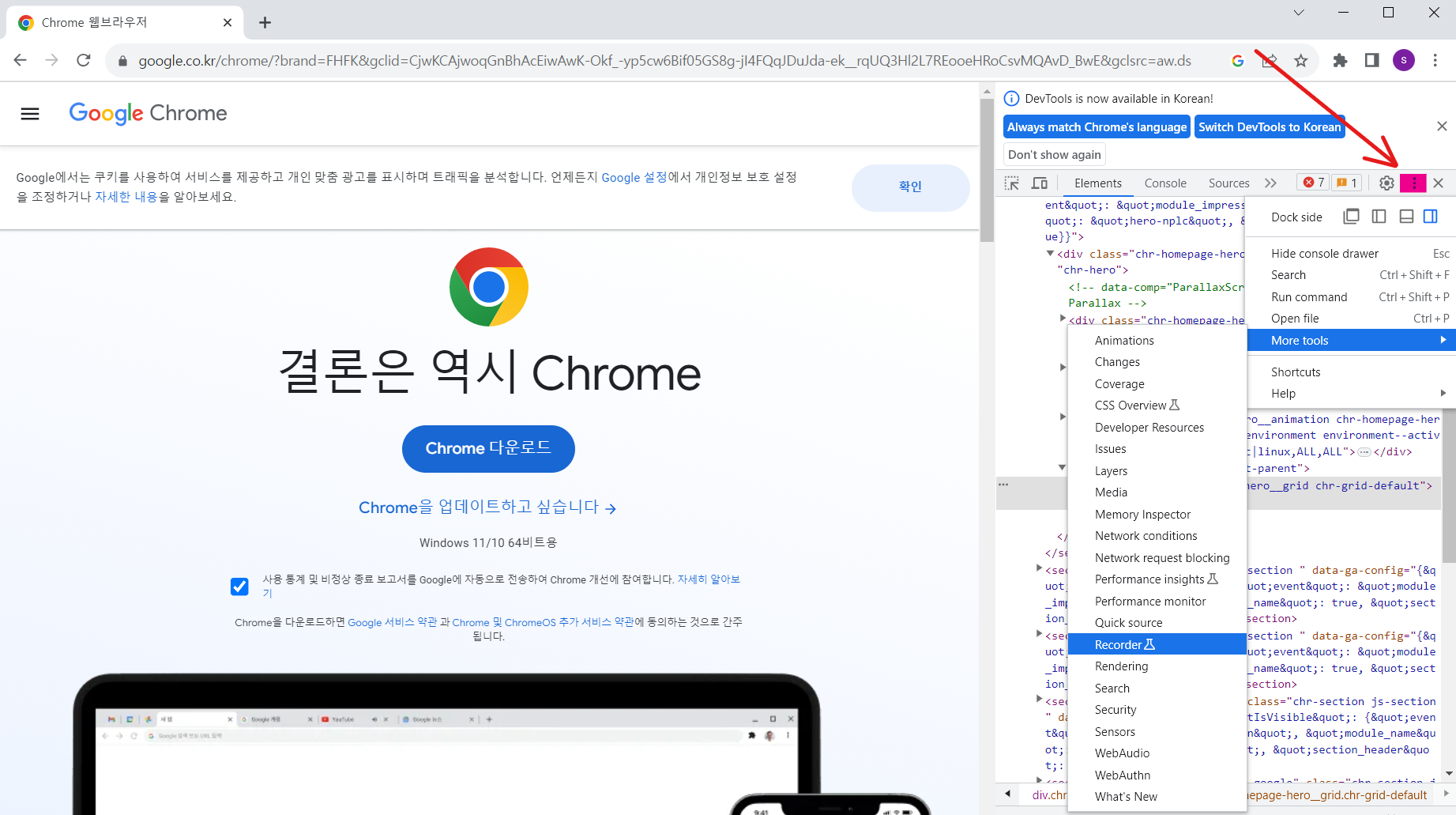This screenshot has height=815, width=1456.
Task: Click the browser back arrow
Action: click(x=21, y=60)
